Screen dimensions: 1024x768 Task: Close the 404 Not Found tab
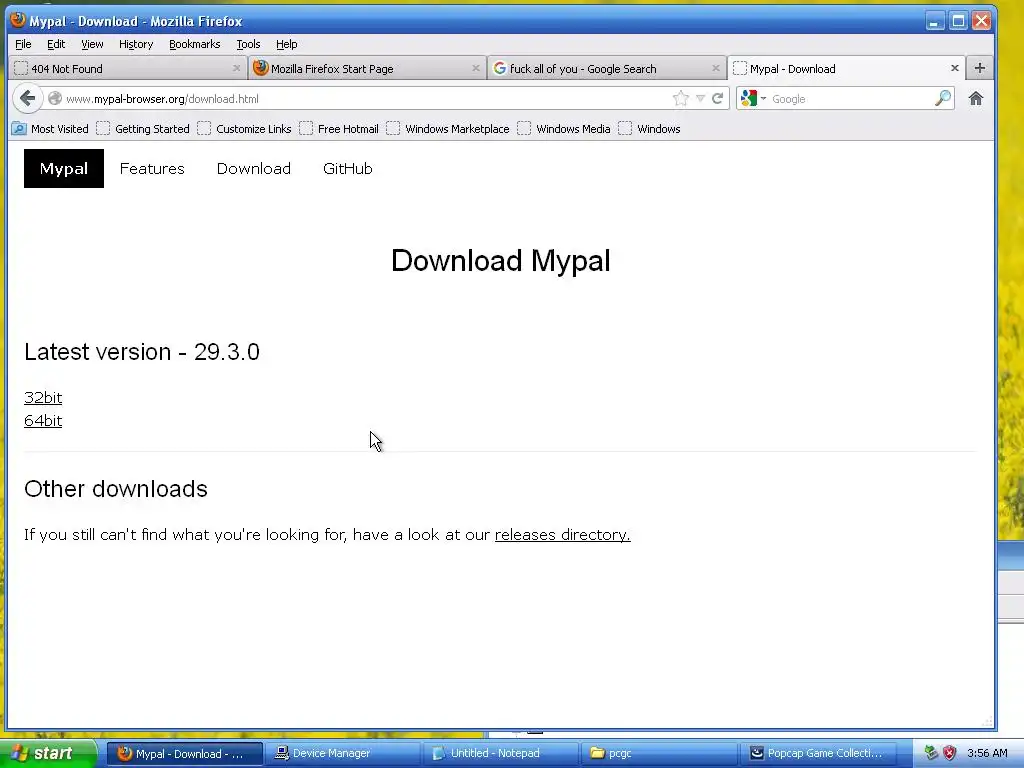click(236, 68)
